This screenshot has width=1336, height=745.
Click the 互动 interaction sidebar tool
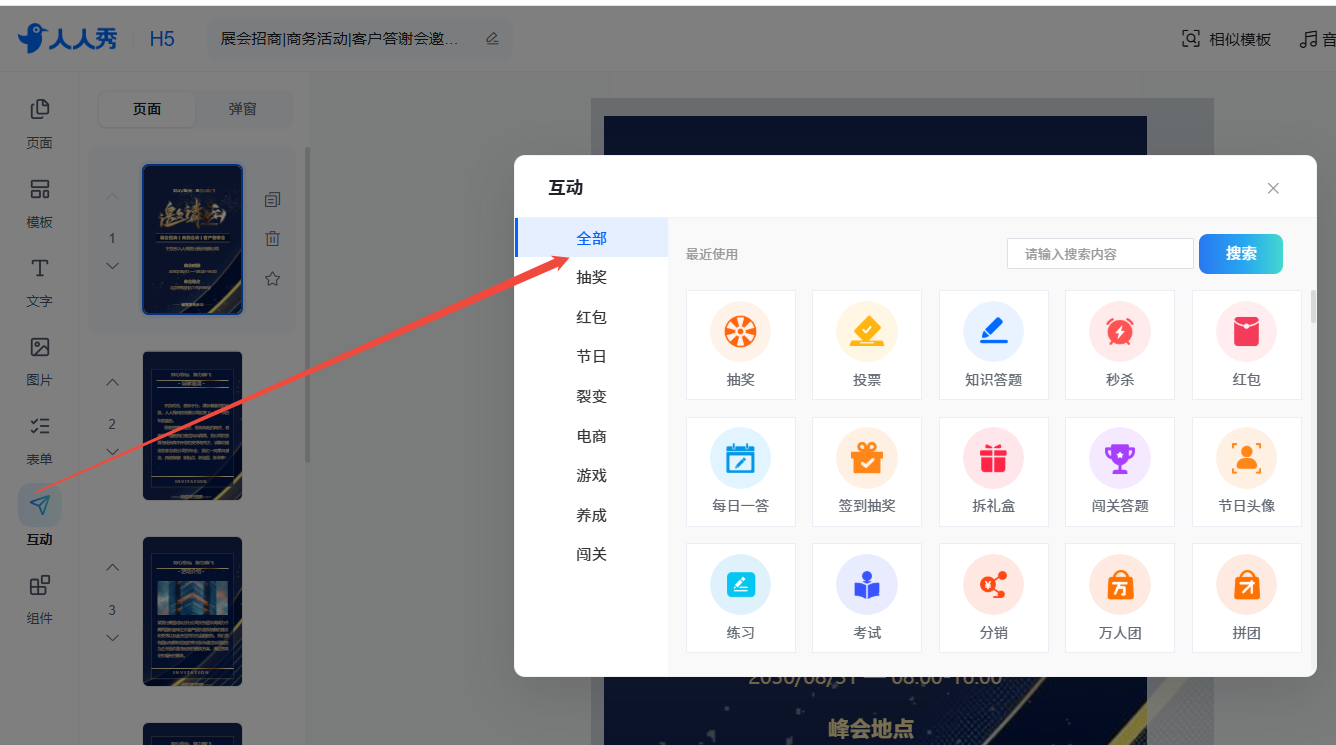pyautogui.click(x=39, y=518)
